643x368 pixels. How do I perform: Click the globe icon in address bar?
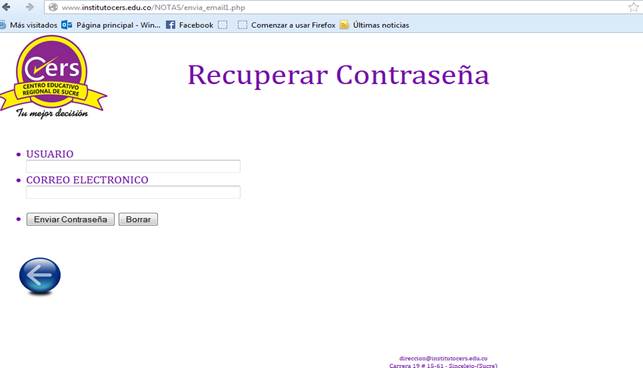coord(53,7)
